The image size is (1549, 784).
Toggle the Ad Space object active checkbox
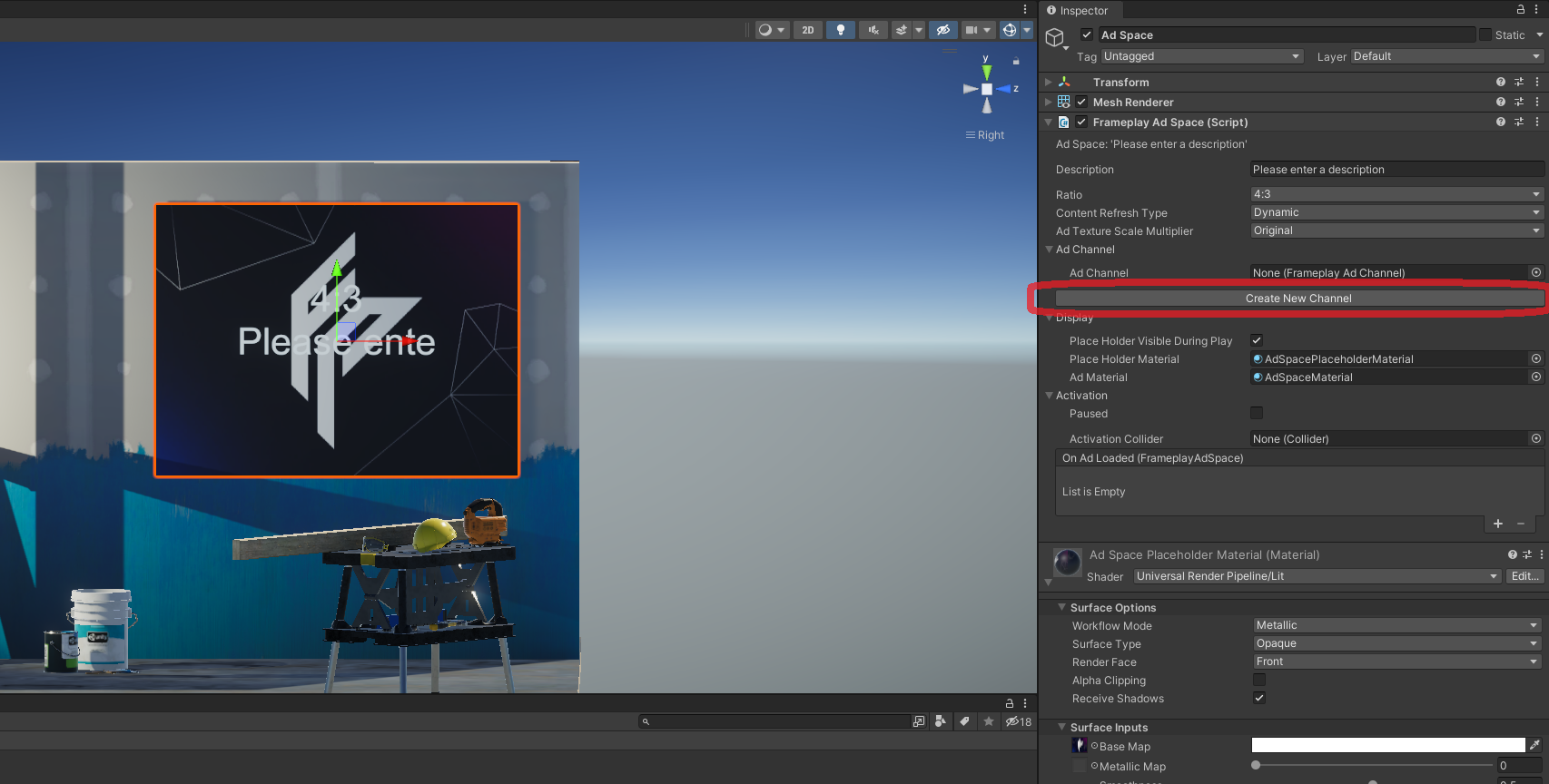pos(1086,34)
